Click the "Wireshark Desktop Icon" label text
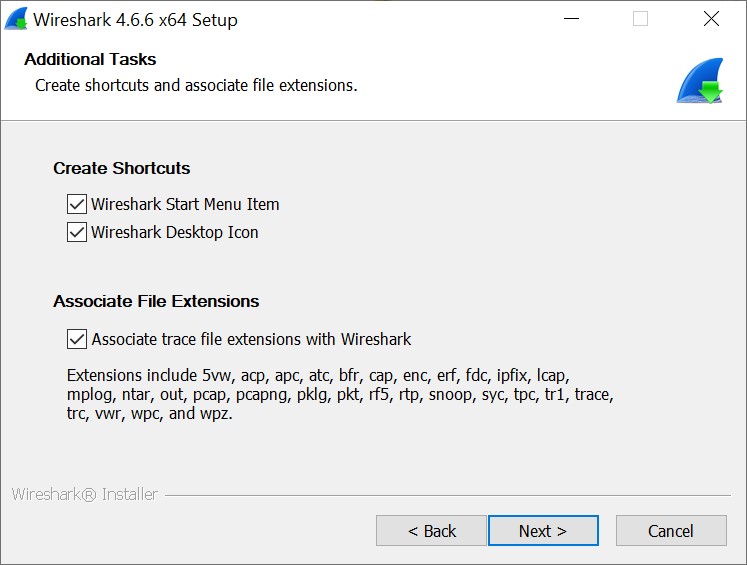The width and height of the screenshot is (747, 565). (175, 232)
